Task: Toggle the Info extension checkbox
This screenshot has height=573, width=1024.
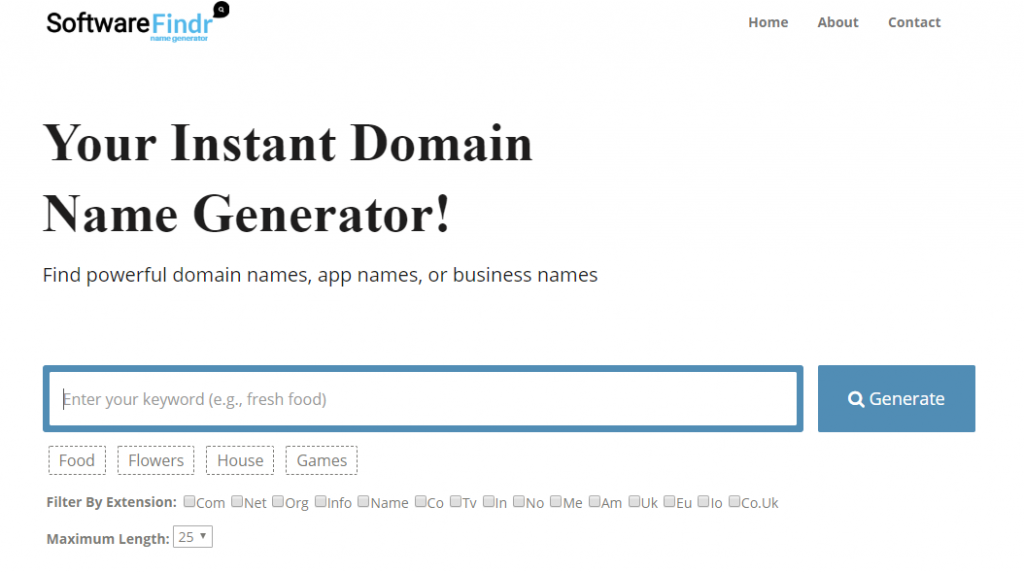Action: tap(321, 501)
